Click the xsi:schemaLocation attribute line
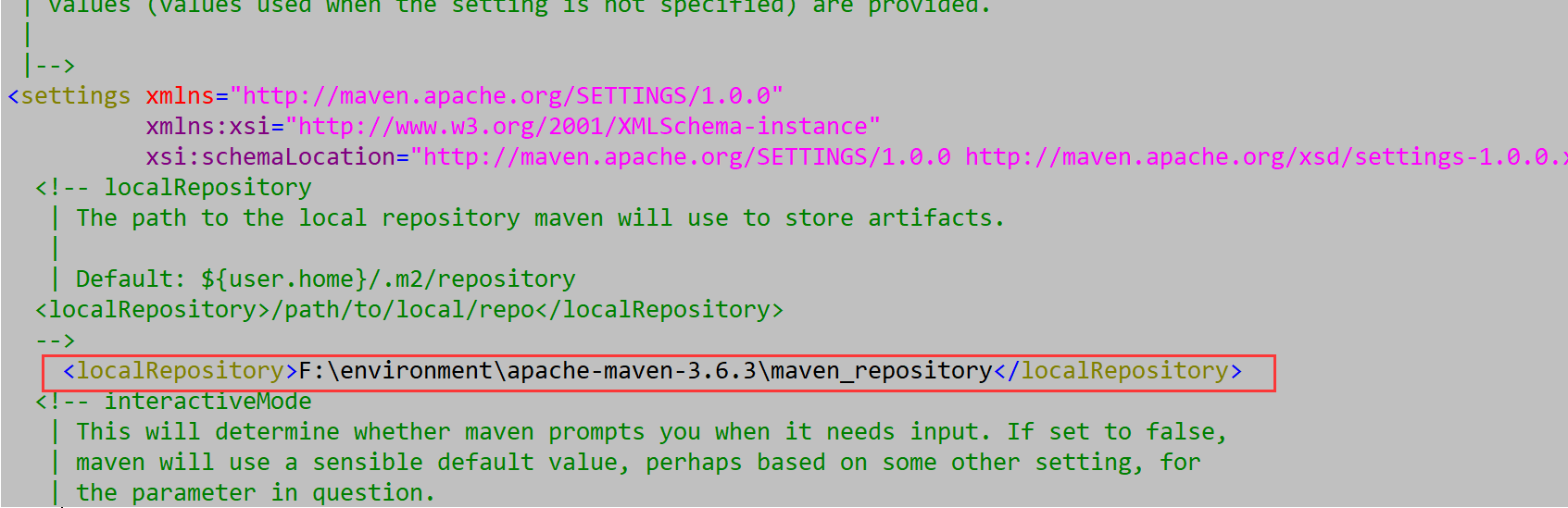Viewport: 1568px width, 508px height. pyautogui.click(x=857, y=157)
